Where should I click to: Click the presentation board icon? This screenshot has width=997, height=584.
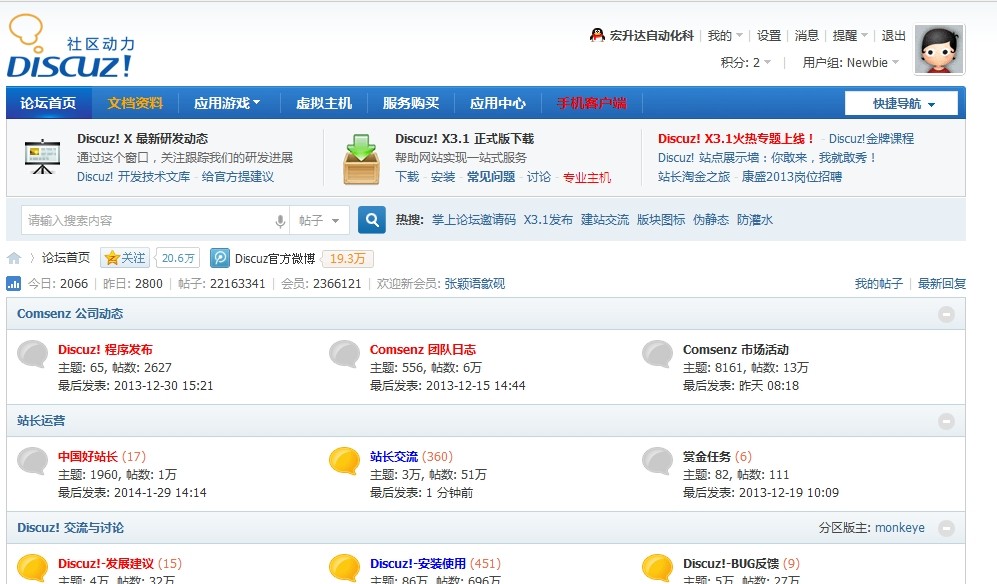42,156
